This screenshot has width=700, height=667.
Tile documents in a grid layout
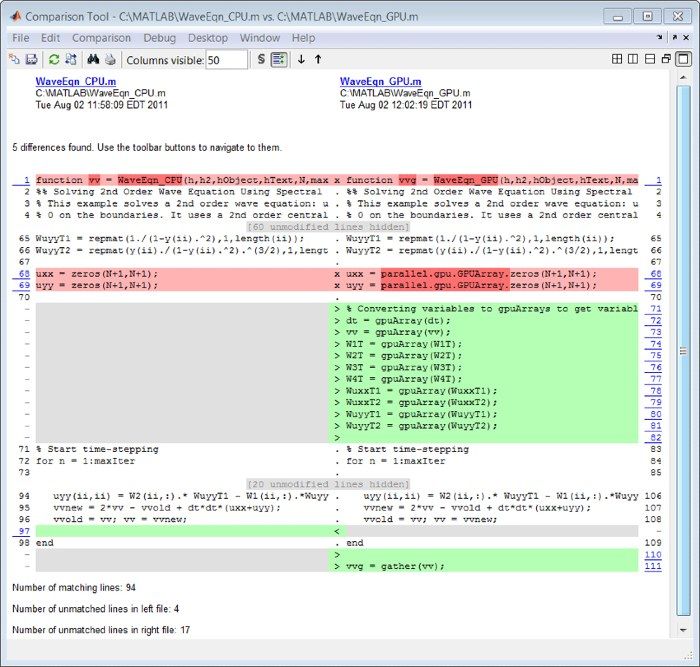pos(617,60)
